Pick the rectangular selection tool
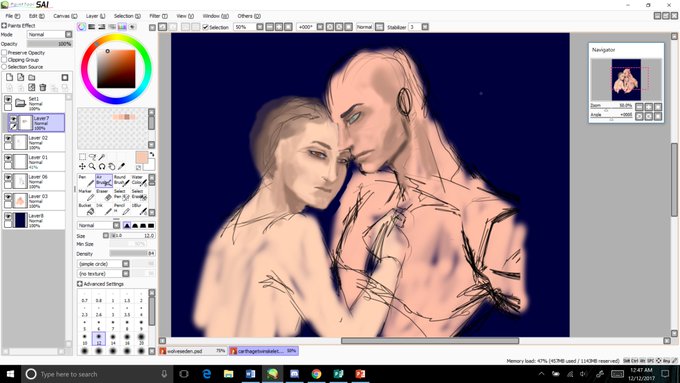This screenshot has width=680, height=383. coord(82,157)
